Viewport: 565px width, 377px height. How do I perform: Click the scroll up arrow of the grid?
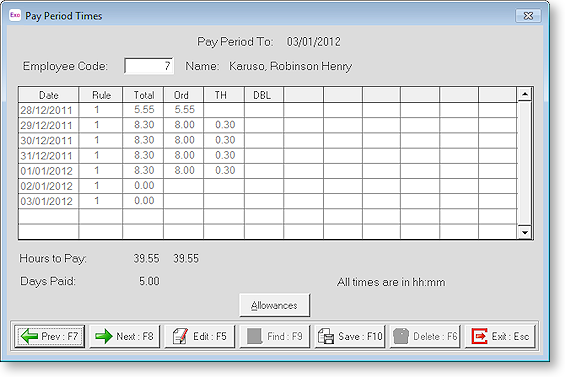(x=525, y=94)
